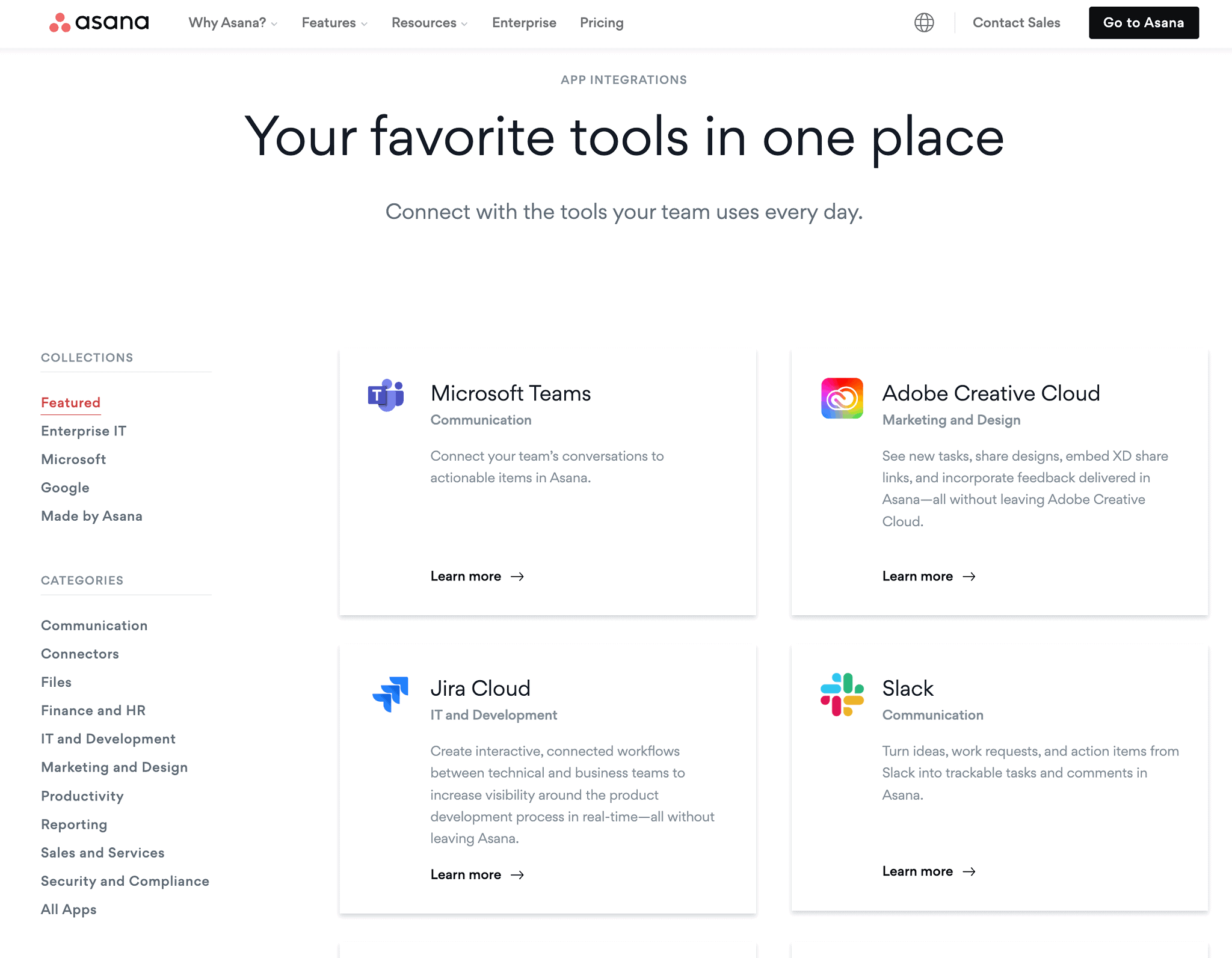
Task: Expand the Features dropdown
Action: point(334,23)
